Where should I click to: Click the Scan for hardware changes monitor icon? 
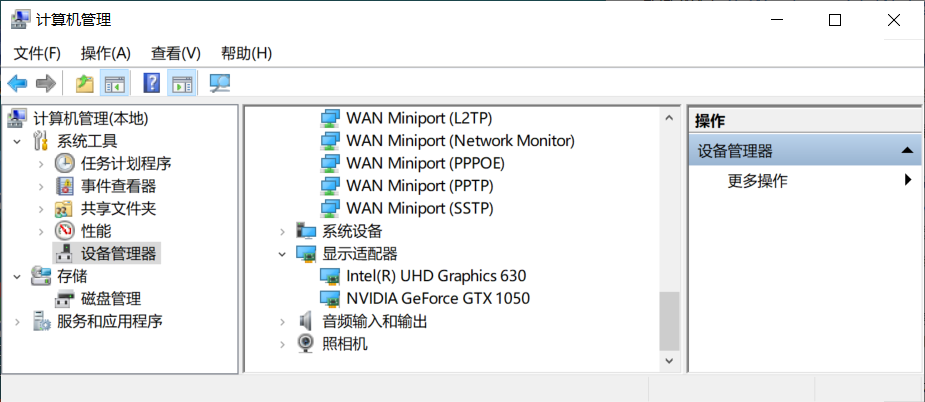click(x=220, y=83)
